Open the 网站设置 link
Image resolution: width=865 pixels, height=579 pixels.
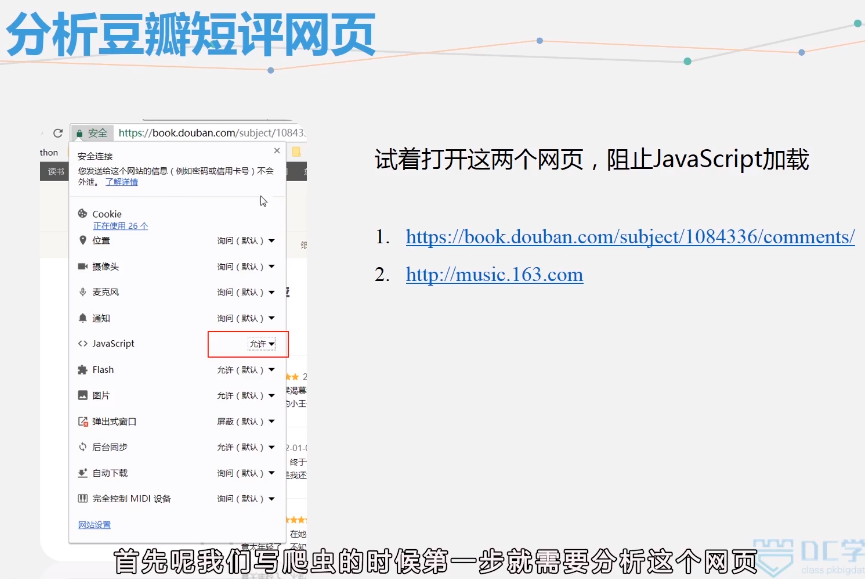(x=94, y=524)
